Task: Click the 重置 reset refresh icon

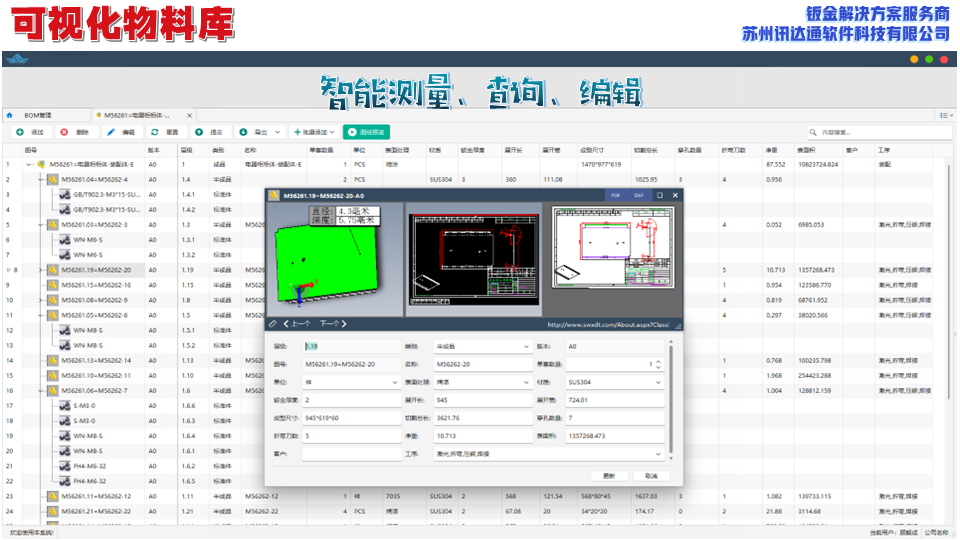Action: click(155, 132)
